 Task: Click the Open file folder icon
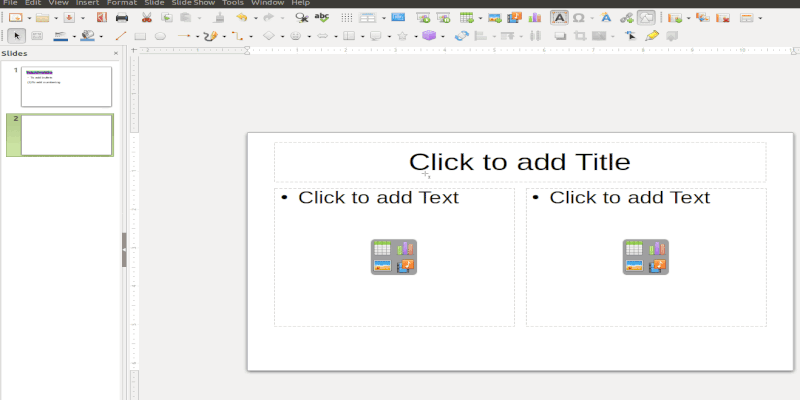pos(42,18)
